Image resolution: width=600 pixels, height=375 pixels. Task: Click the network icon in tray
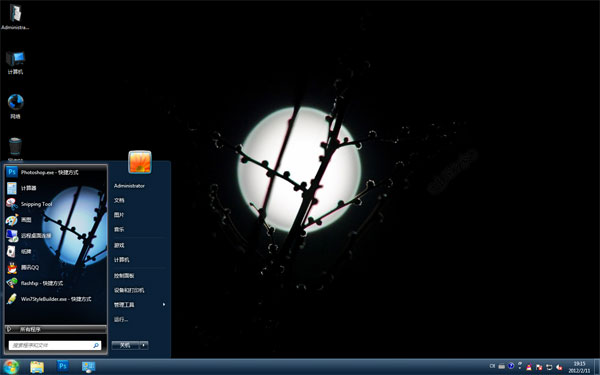click(549, 367)
